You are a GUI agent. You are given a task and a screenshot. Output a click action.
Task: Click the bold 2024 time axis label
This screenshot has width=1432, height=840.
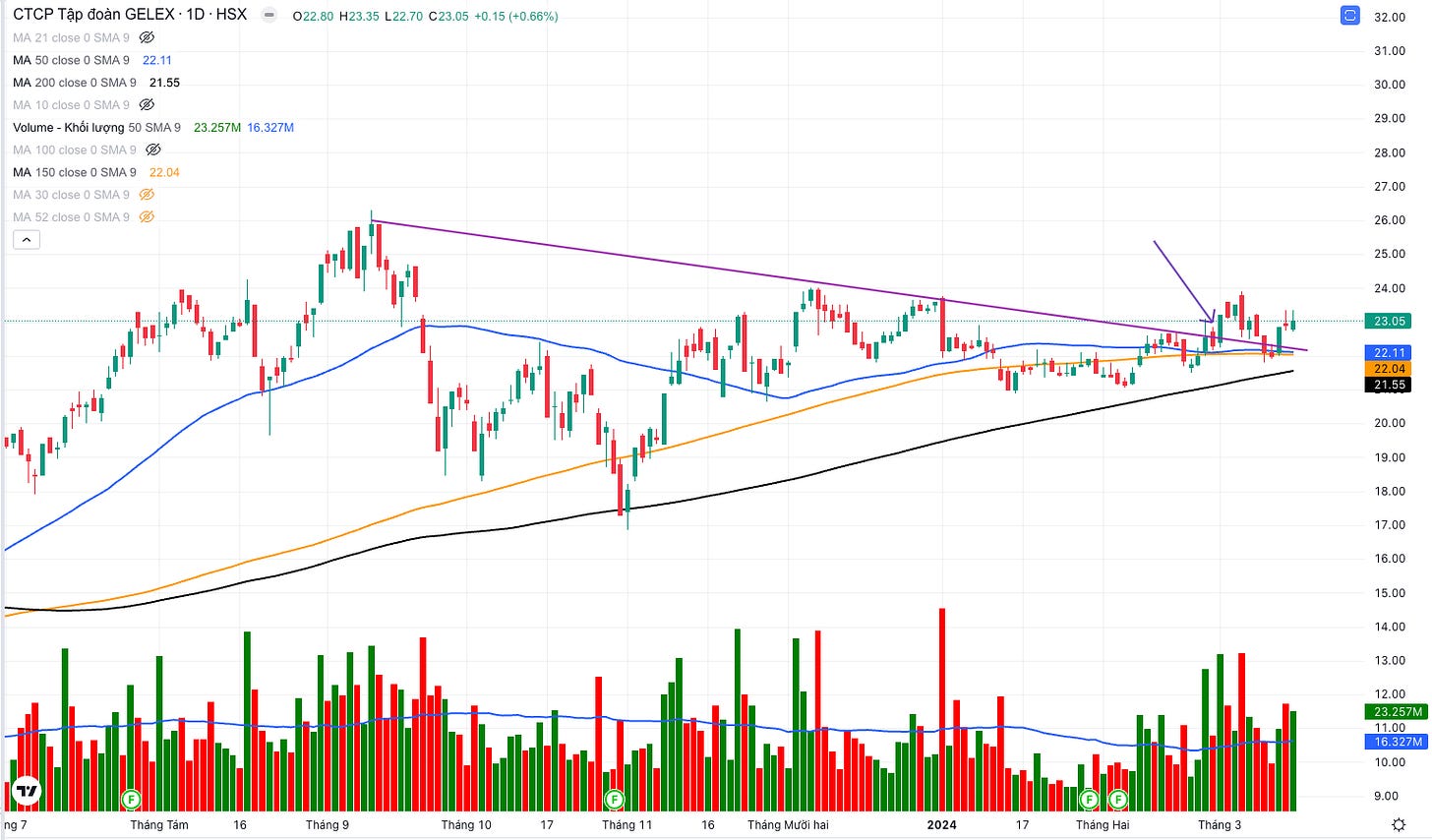tap(941, 824)
